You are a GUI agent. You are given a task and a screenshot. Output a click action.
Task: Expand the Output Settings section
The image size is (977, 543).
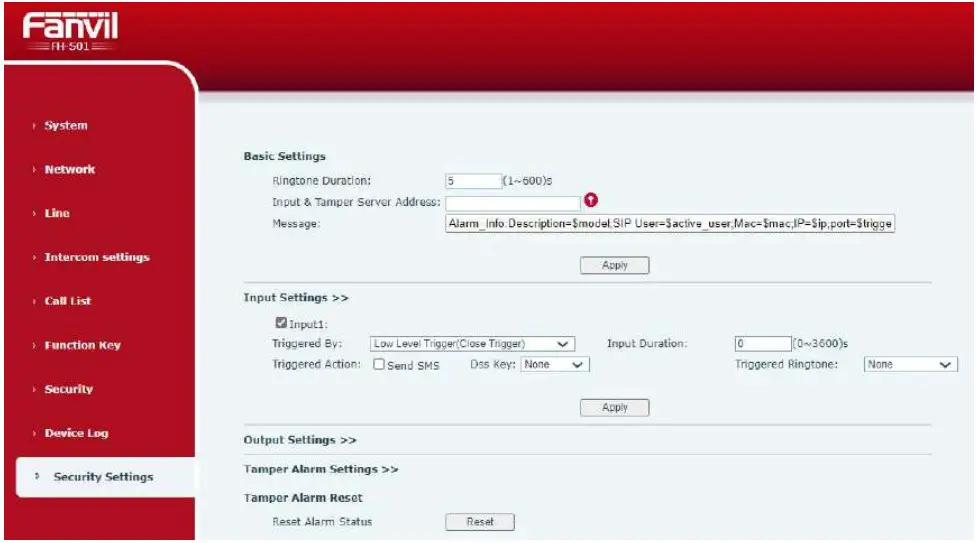pos(300,440)
